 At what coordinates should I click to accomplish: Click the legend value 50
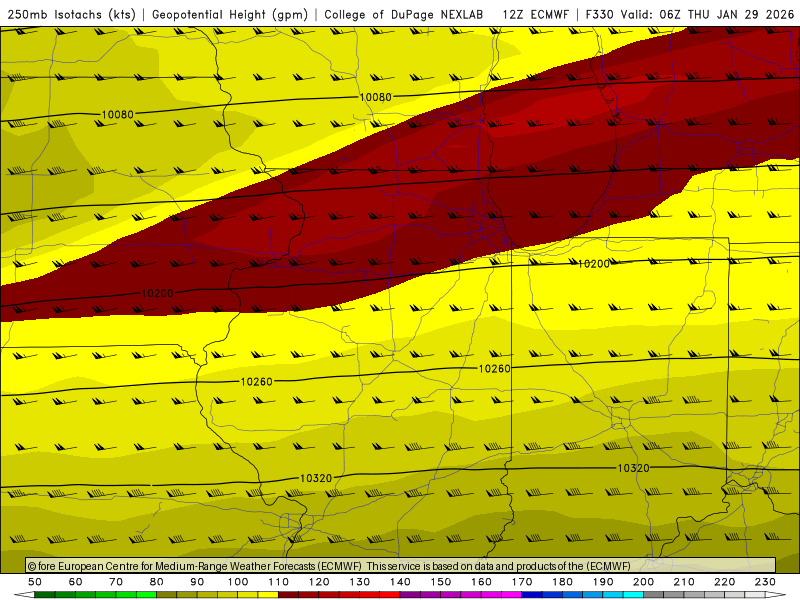pos(35,582)
